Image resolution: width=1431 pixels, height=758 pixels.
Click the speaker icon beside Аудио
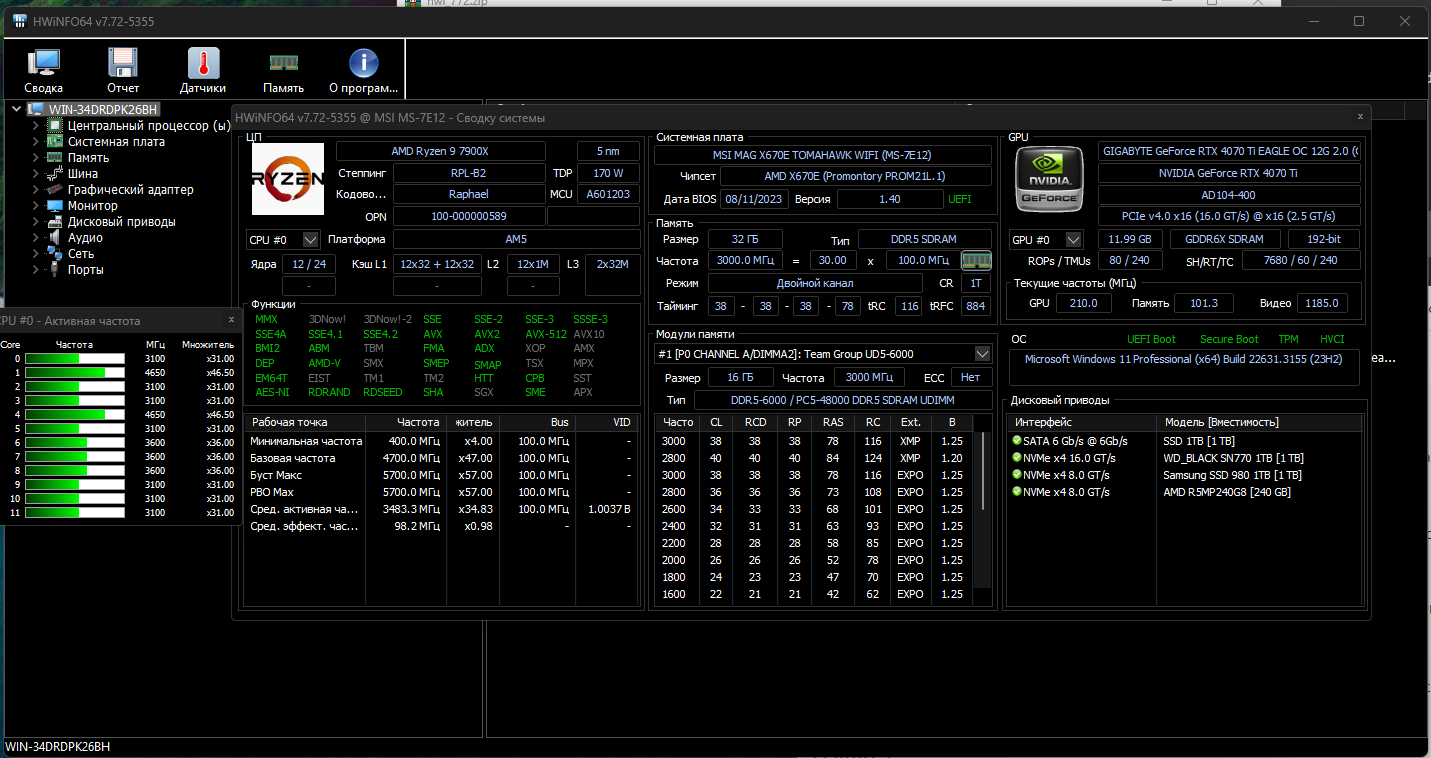pos(55,237)
